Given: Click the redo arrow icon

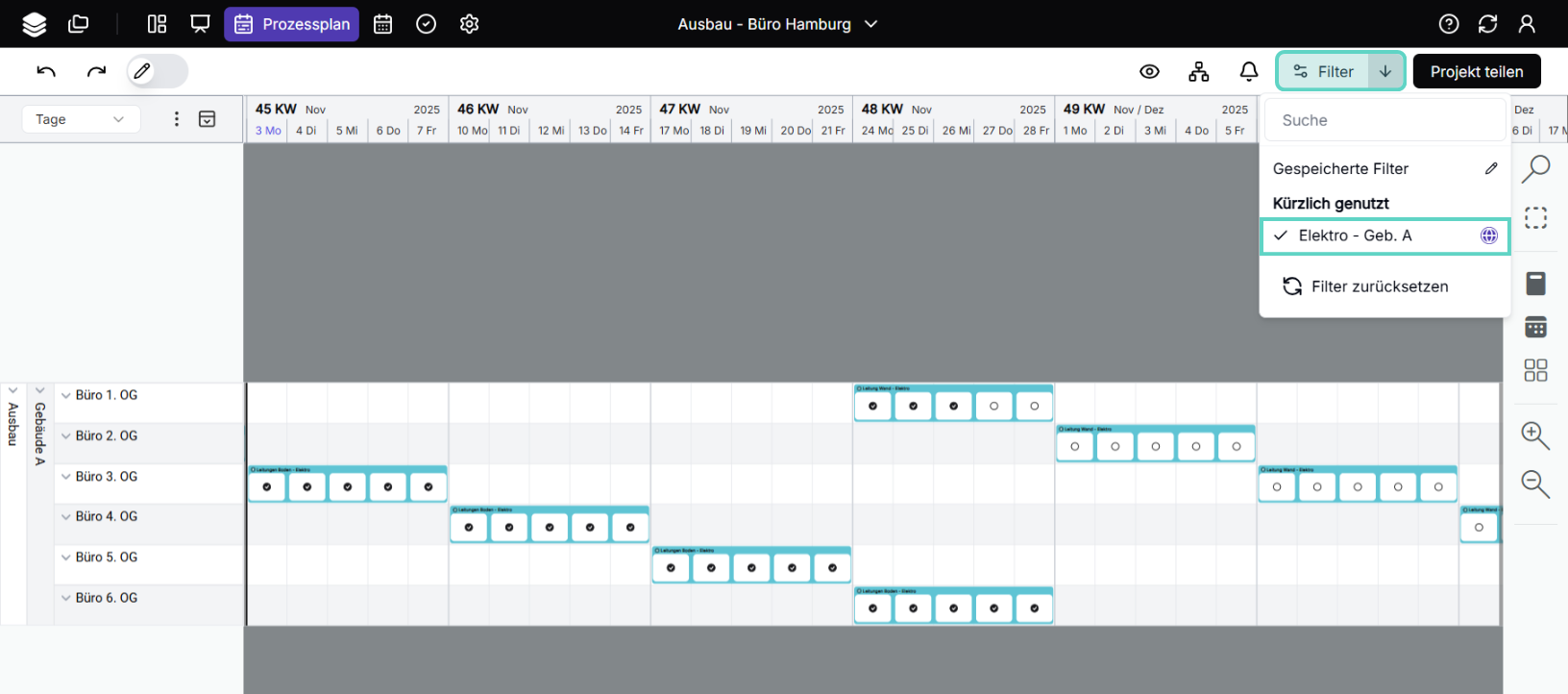Looking at the screenshot, I should (96, 71).
